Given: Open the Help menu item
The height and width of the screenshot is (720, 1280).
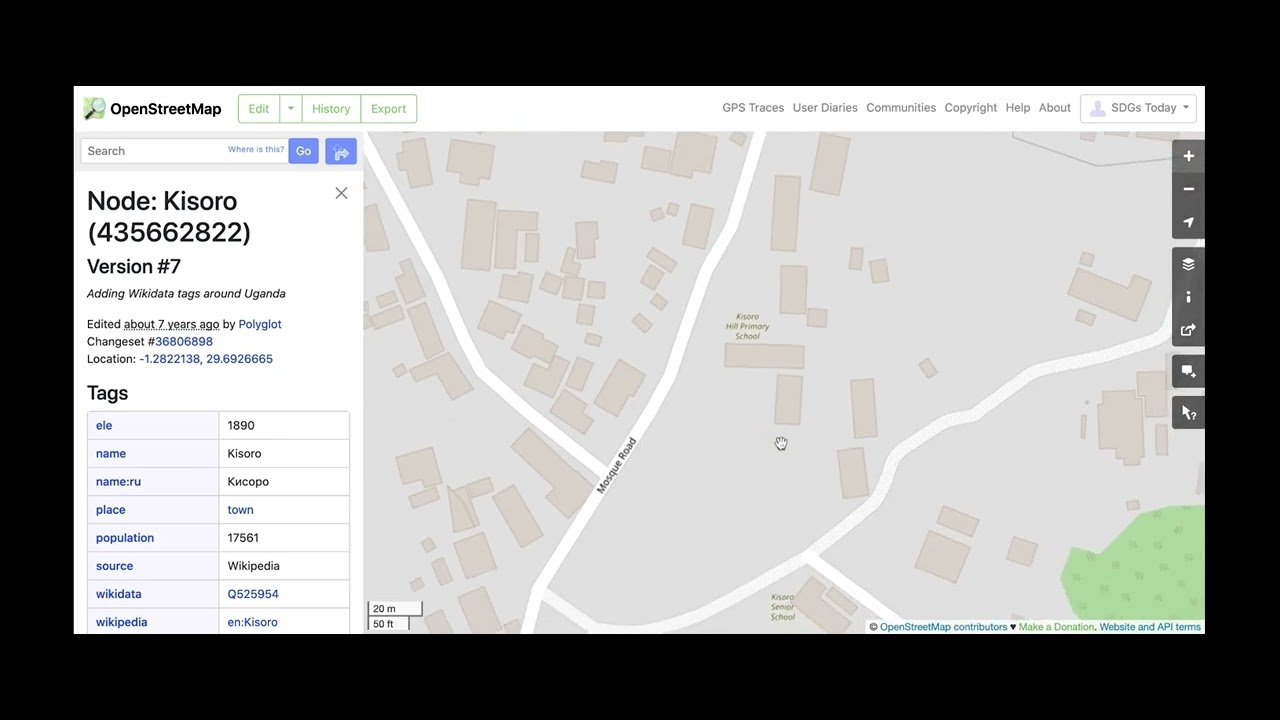Looking at the screenshot, I should 1018,108.
